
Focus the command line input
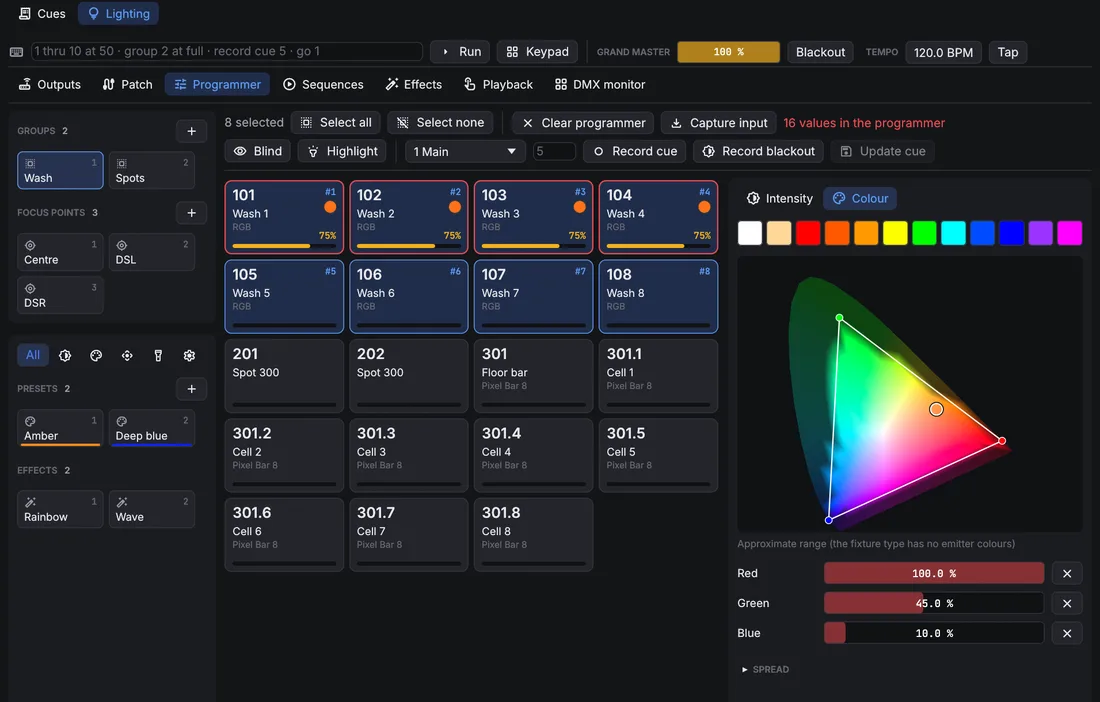(x=227, y=51)
